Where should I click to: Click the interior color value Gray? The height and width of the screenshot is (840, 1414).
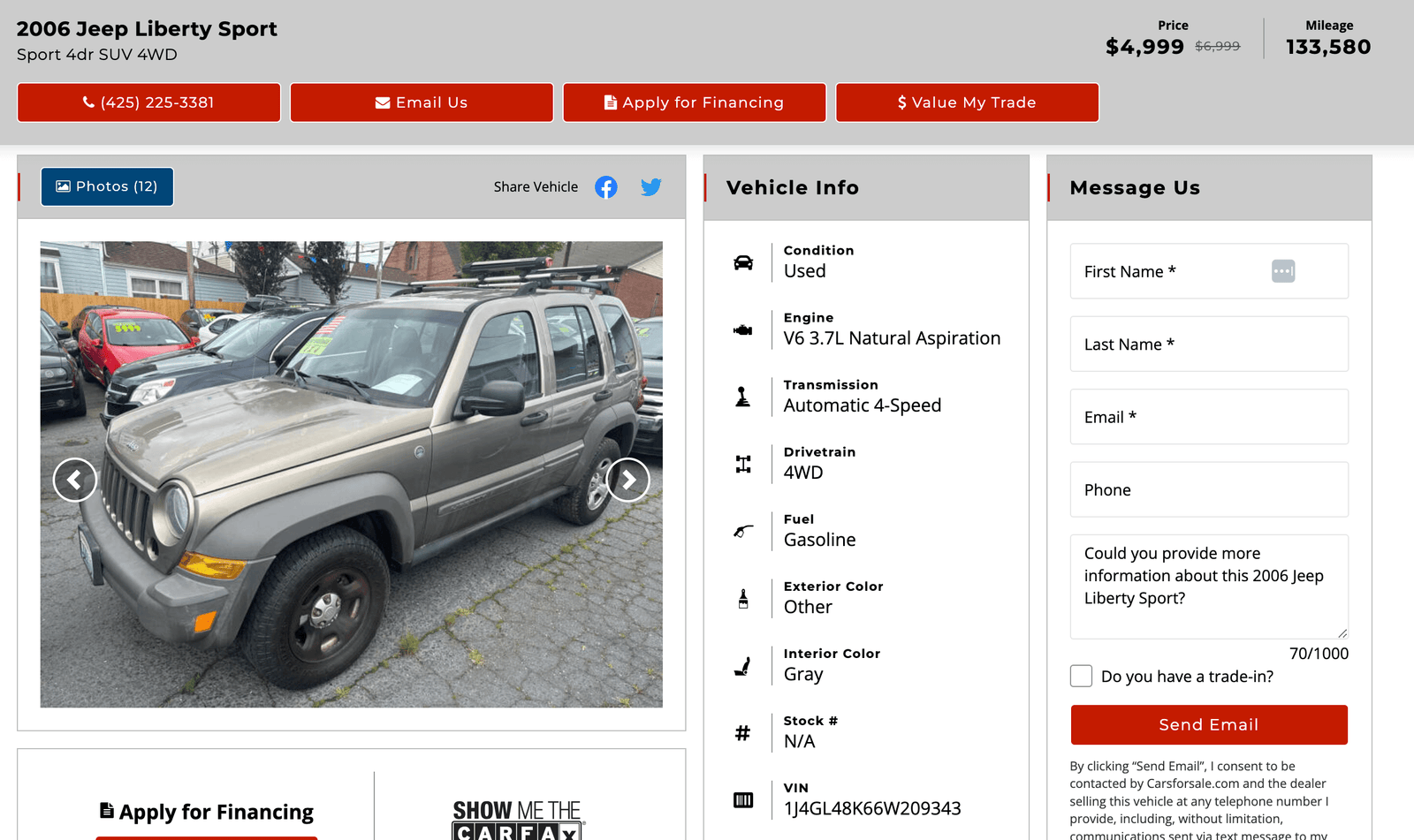click(x=803, y=674)
